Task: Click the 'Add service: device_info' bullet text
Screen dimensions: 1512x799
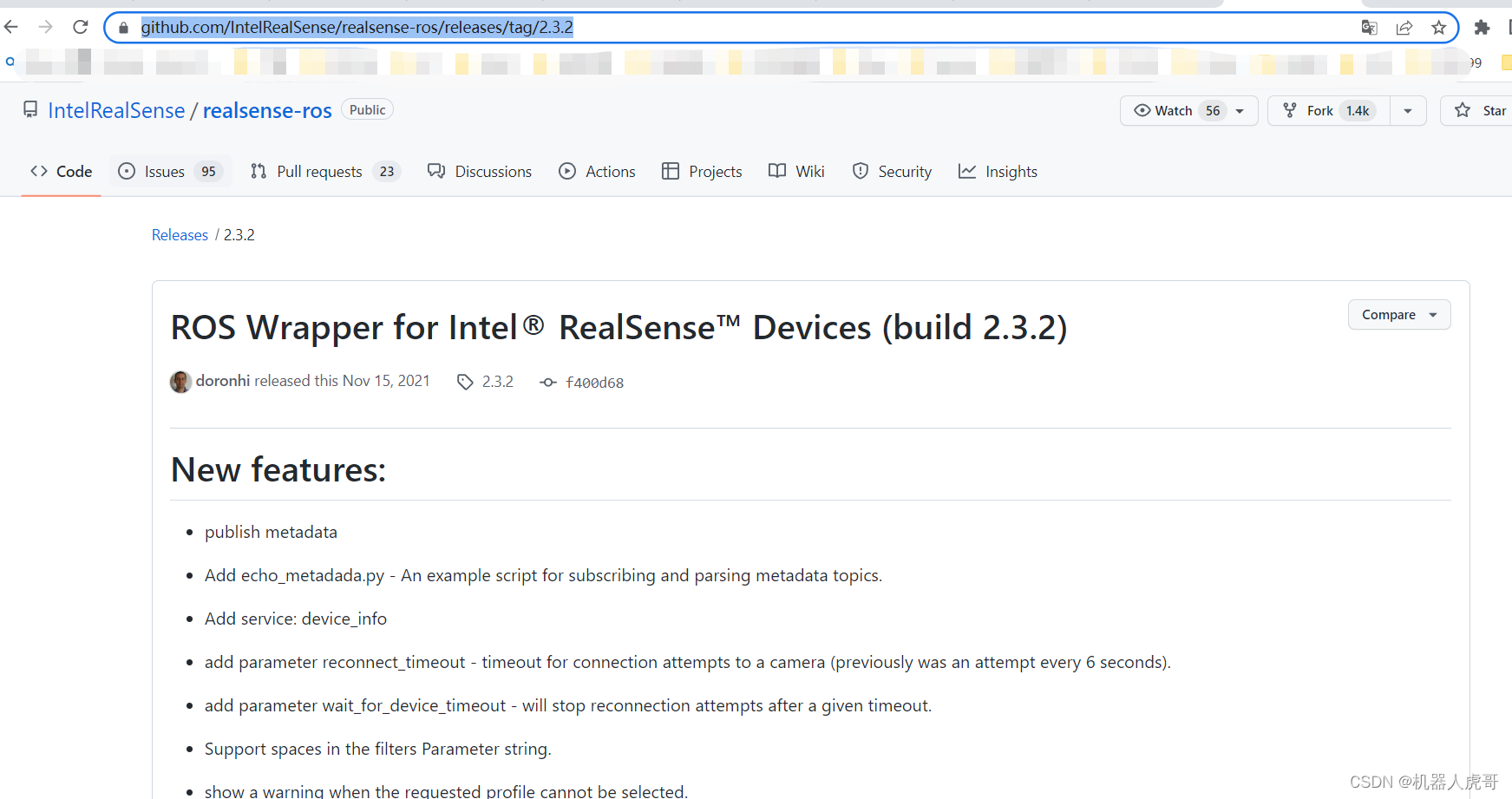Action: click(296, 619)
